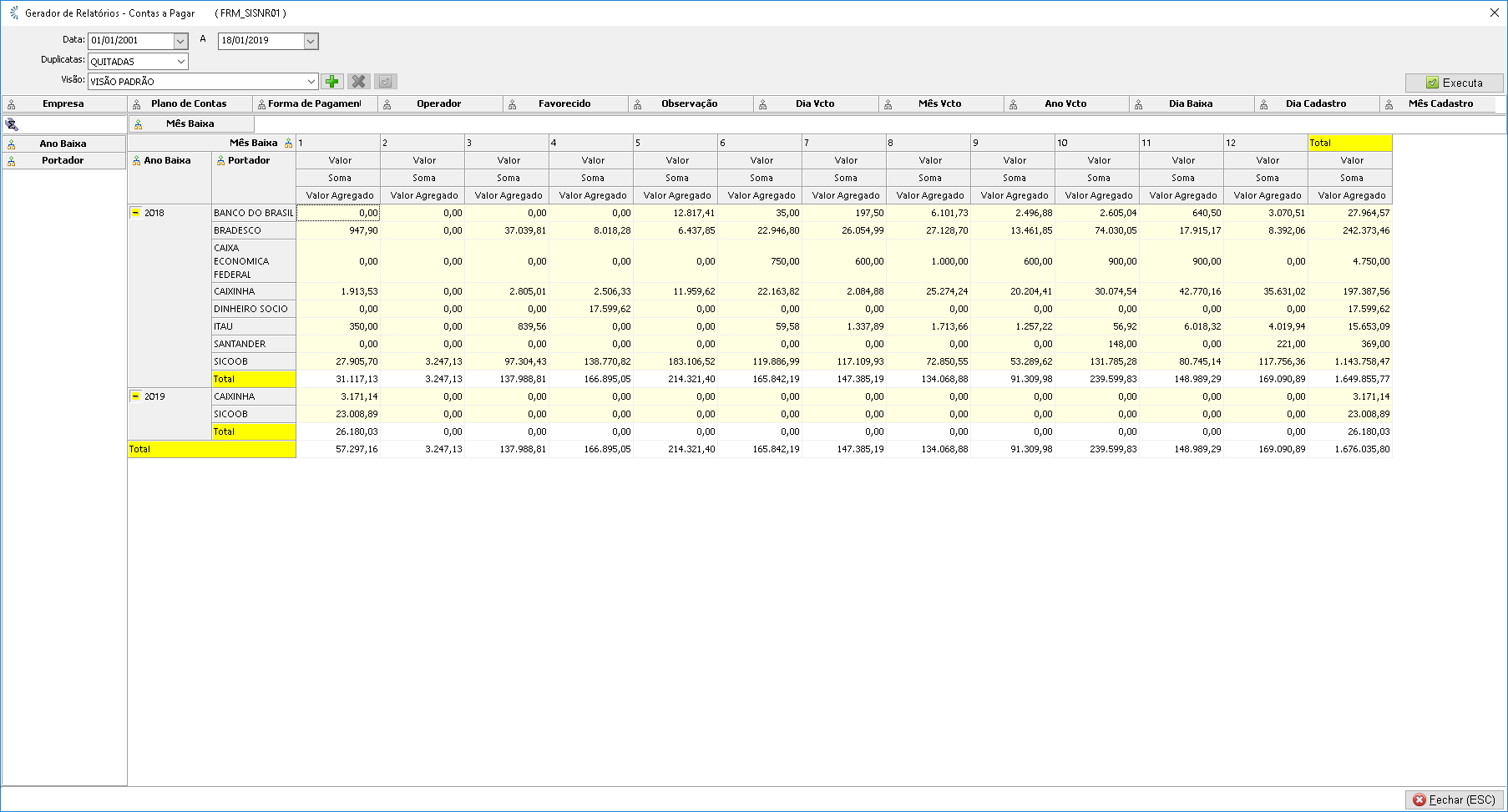Open the Duplicatas QUITADAS dropdown
Image resolution: width=1508 pixels, height=812 pixels.
point(181,61)
